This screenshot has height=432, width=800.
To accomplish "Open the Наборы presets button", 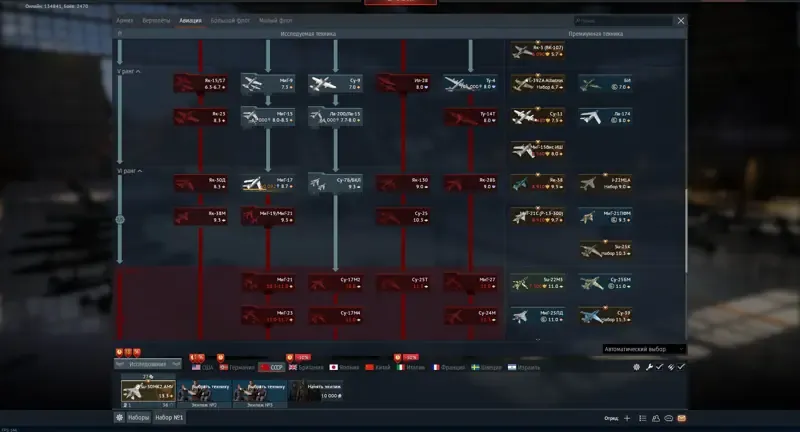I will point(138,417).
